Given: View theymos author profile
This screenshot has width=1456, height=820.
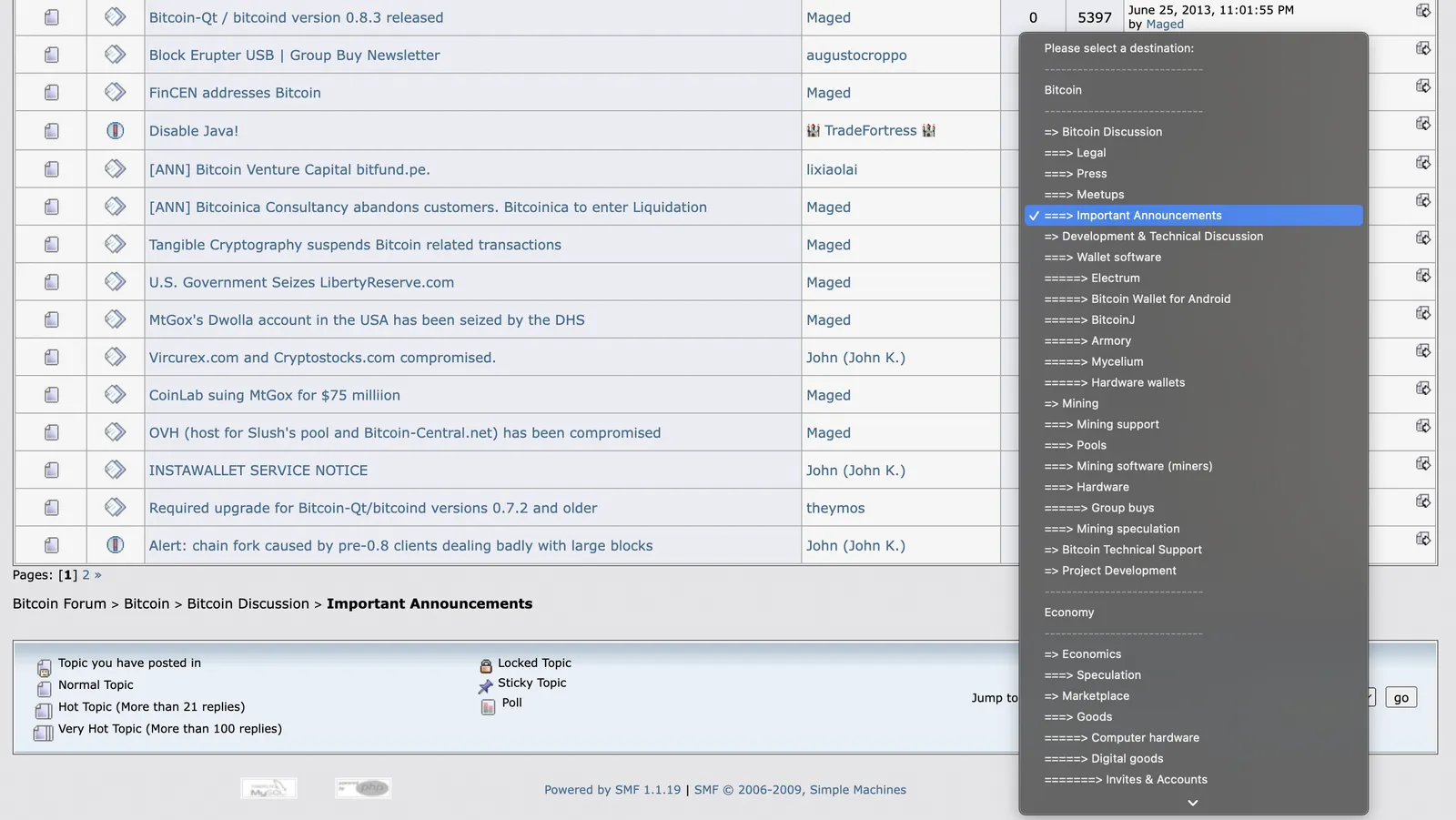Looking at the screenshot, I should [x=835, y=509].
